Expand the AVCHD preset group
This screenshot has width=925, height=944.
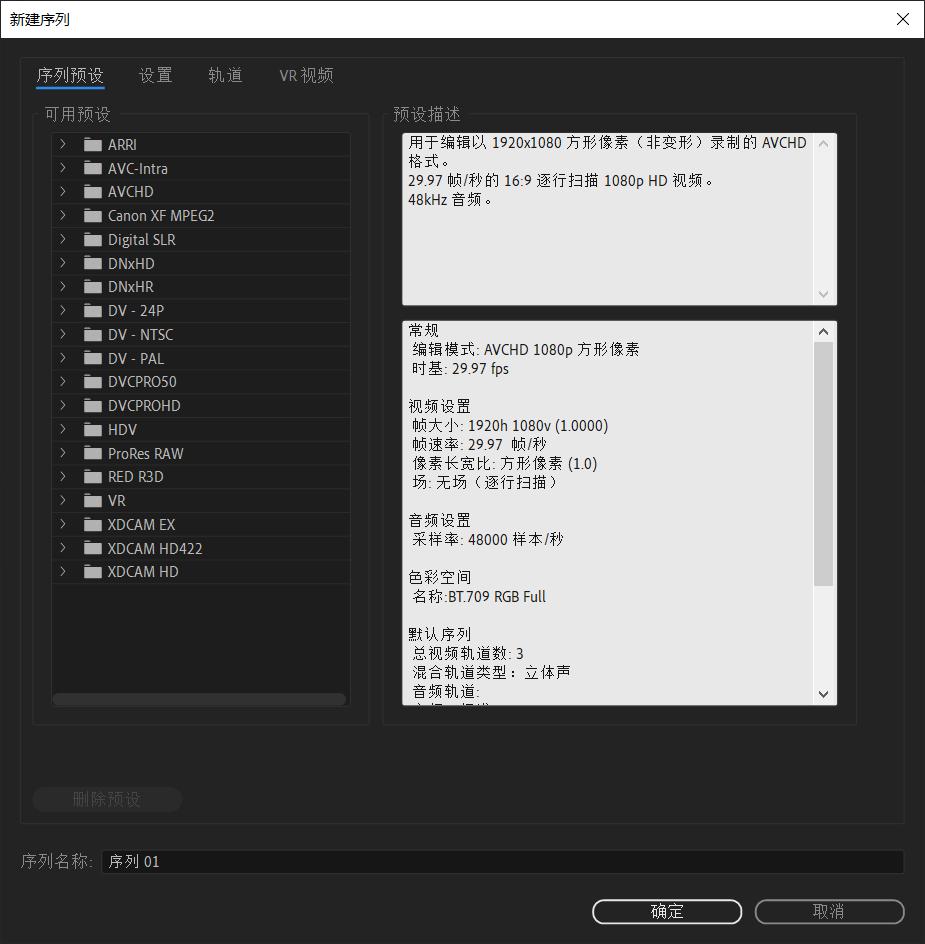point(62,191)
